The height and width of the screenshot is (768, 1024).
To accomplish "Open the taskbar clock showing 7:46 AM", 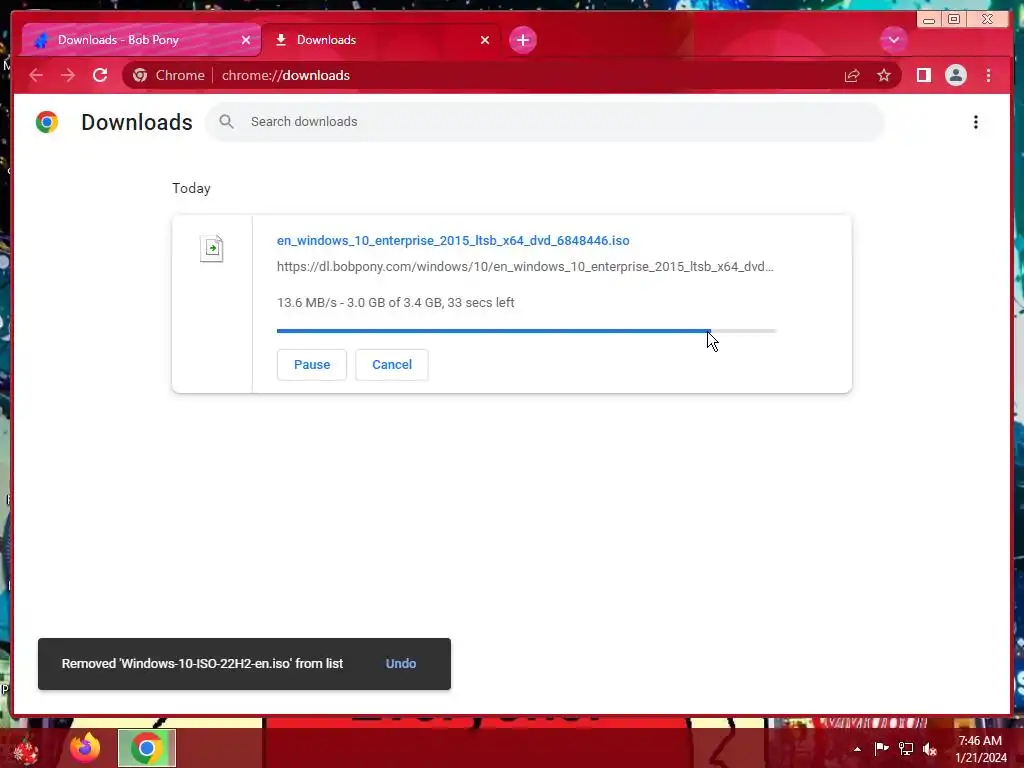I will [x=980, y=749].
